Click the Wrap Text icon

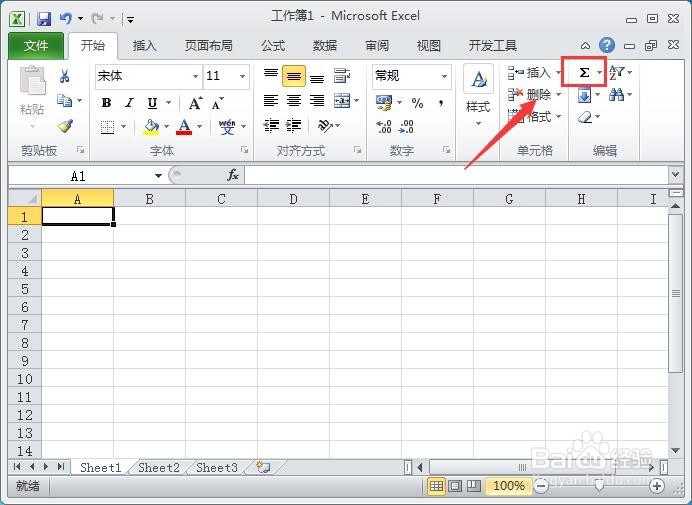pos(342,75)
